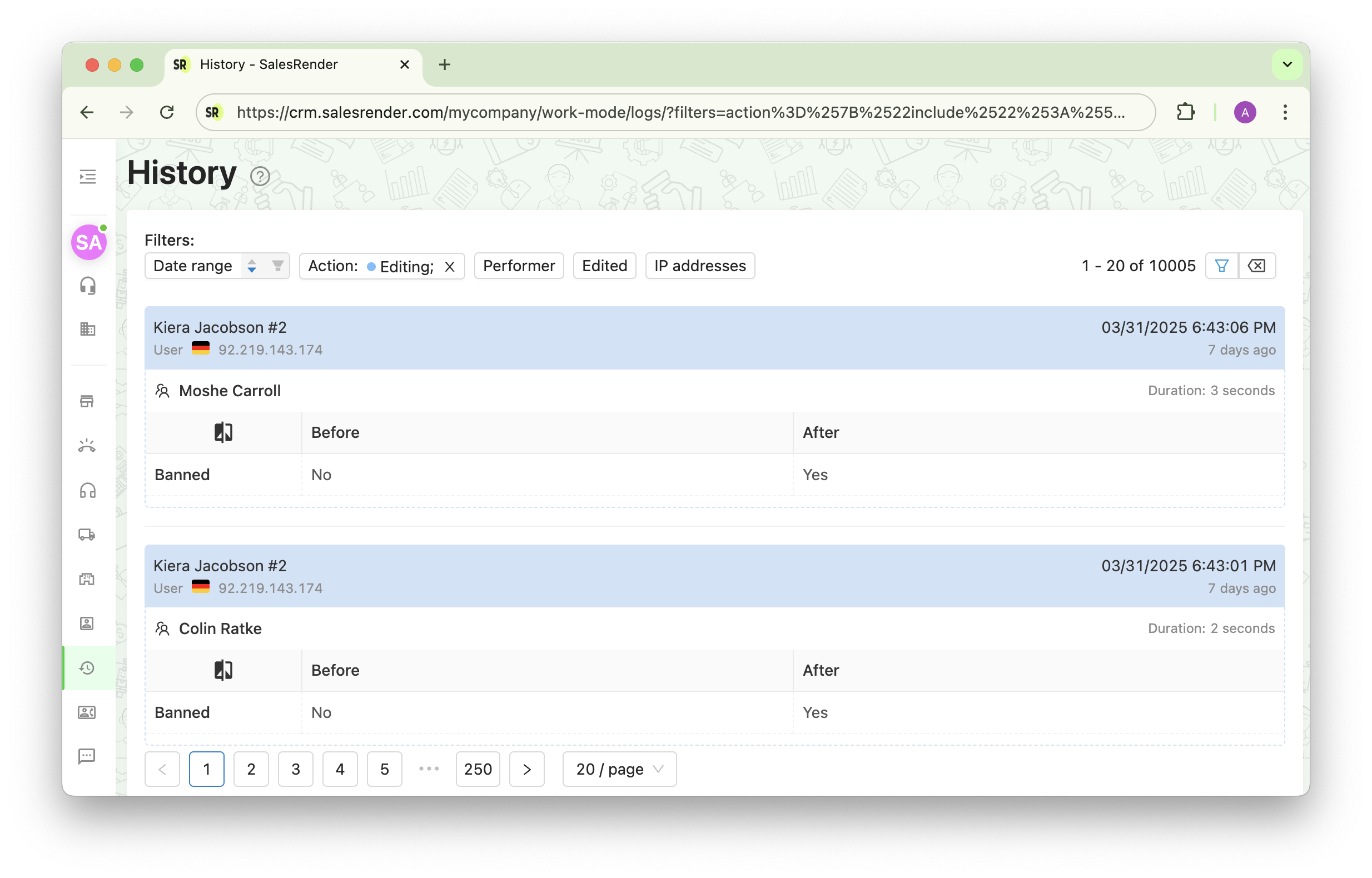1372x878 pixels.
Task: Click the user icon beside Moshe Carroll
Action: [x=162, y=391]
